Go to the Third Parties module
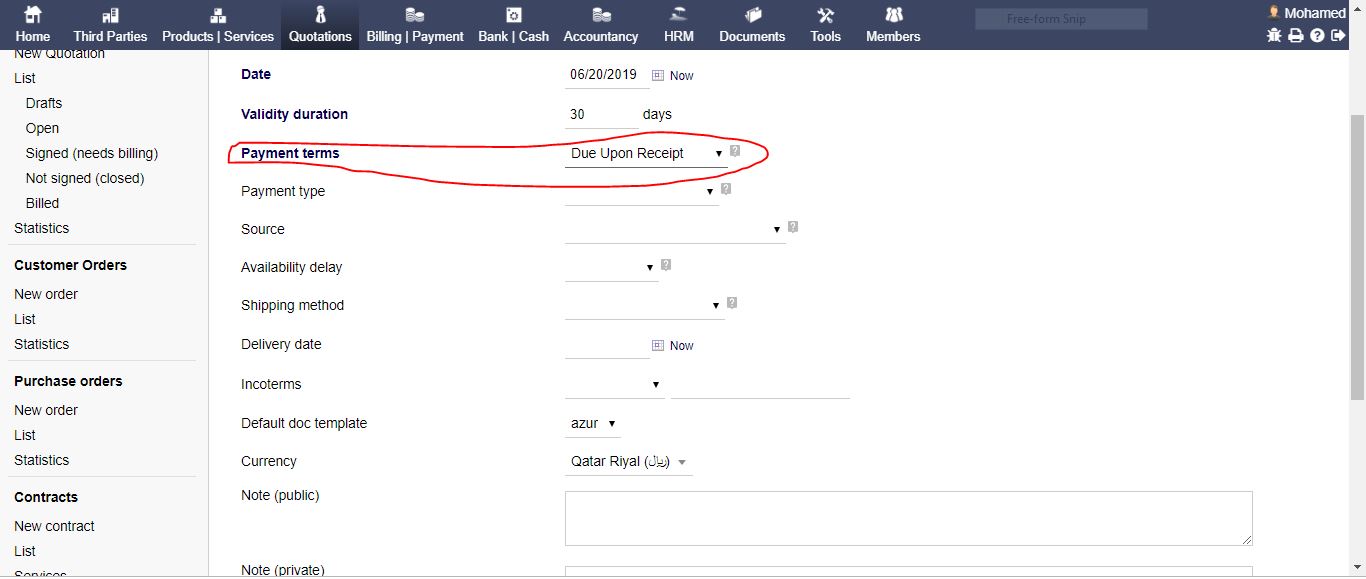The image size is (1366, 579). click(110, 25)
